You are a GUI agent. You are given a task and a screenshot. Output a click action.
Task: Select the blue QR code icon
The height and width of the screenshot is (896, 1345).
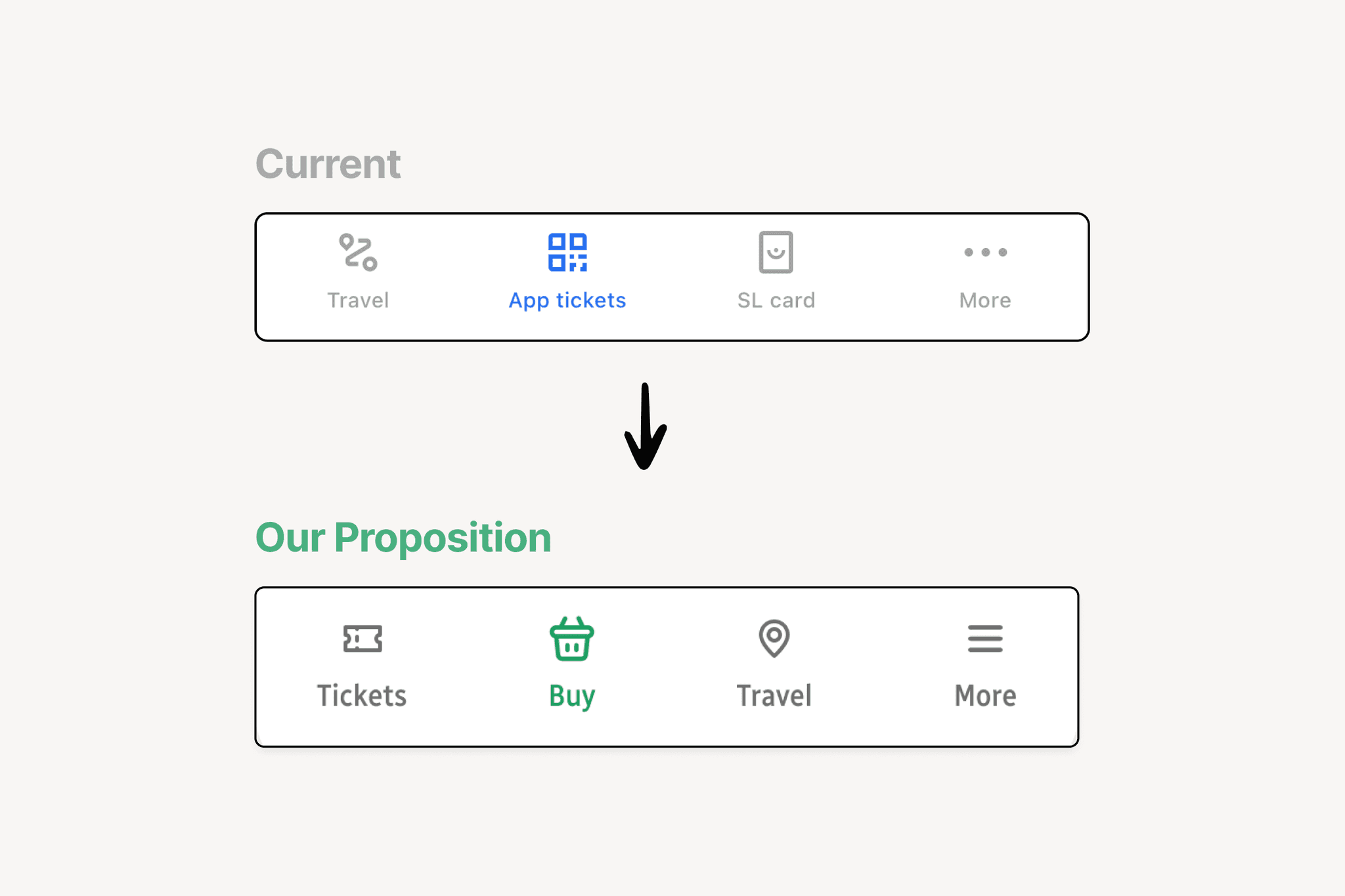tap(567, 252)
